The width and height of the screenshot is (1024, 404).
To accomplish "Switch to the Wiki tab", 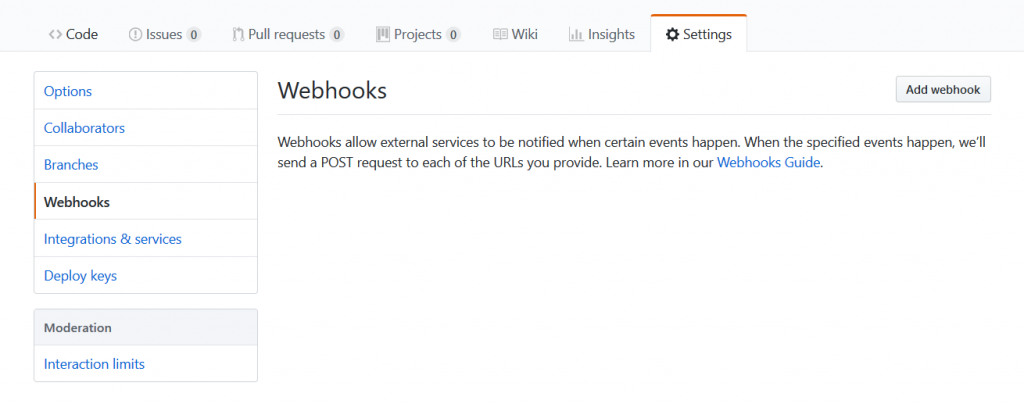I will click(515, 34).
